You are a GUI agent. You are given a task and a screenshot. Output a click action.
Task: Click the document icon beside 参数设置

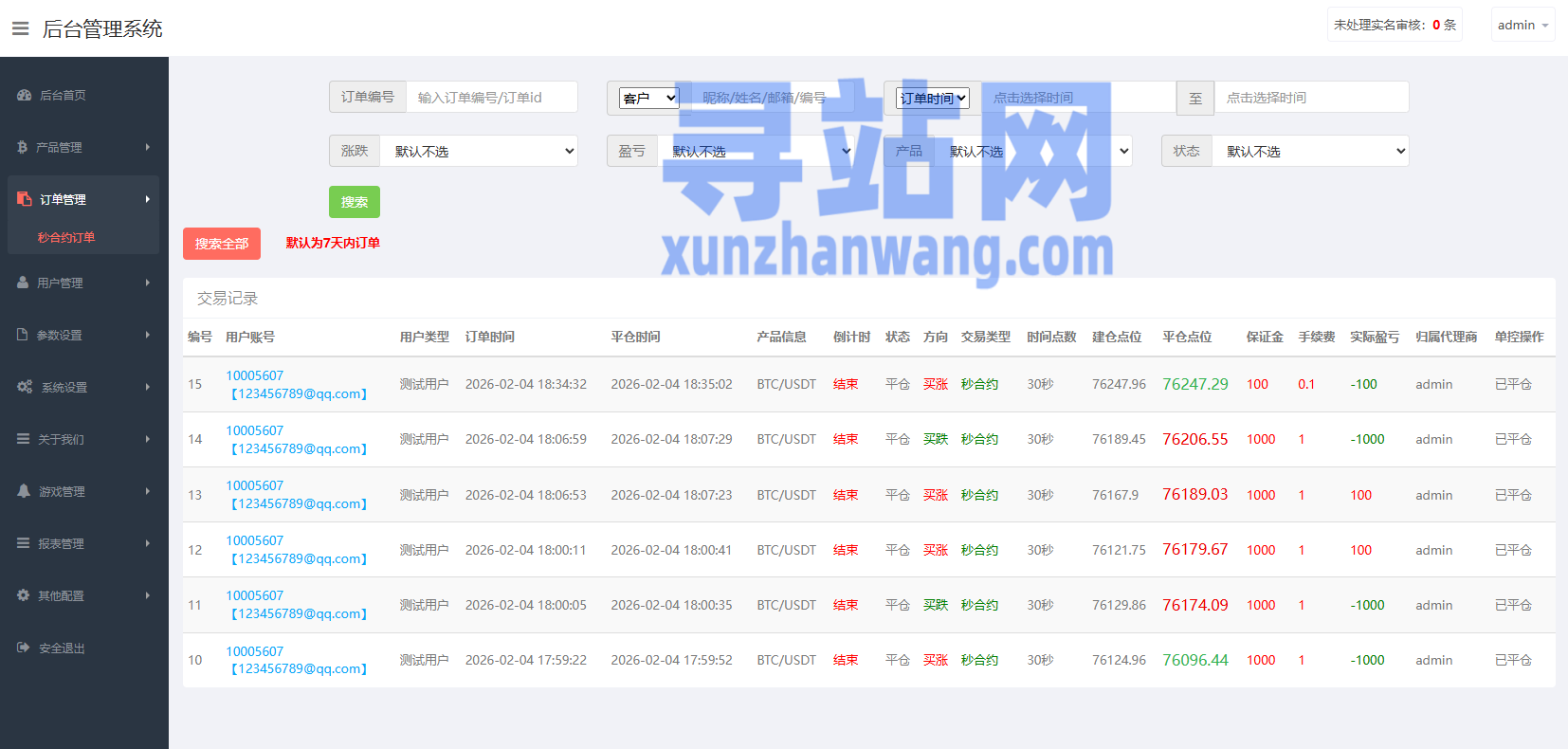[23, 335]
